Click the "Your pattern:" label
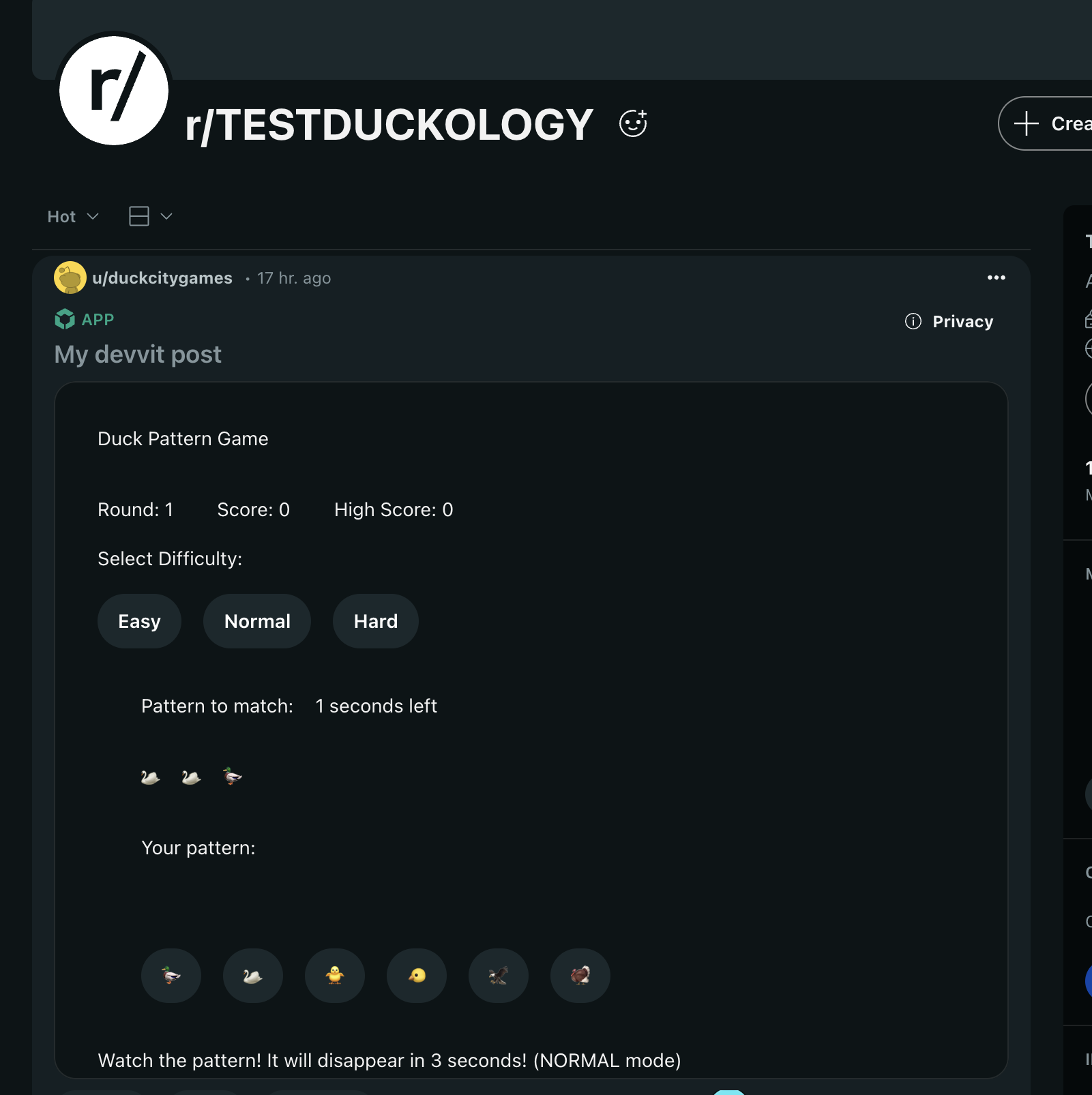 point(198,847)
